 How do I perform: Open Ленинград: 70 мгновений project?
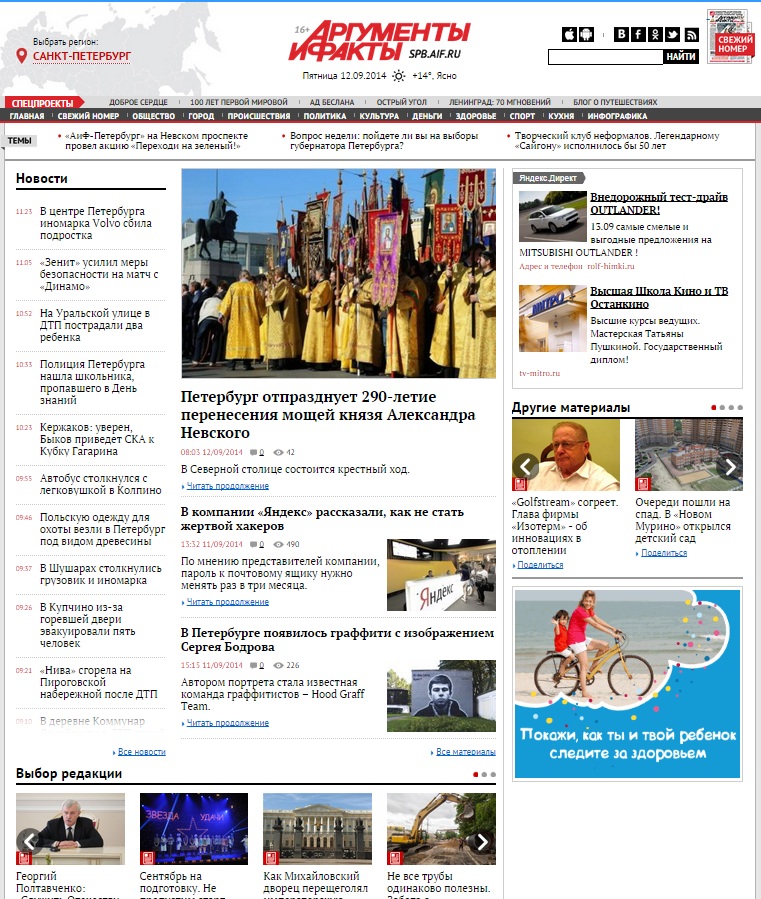[x=499, y=102]
